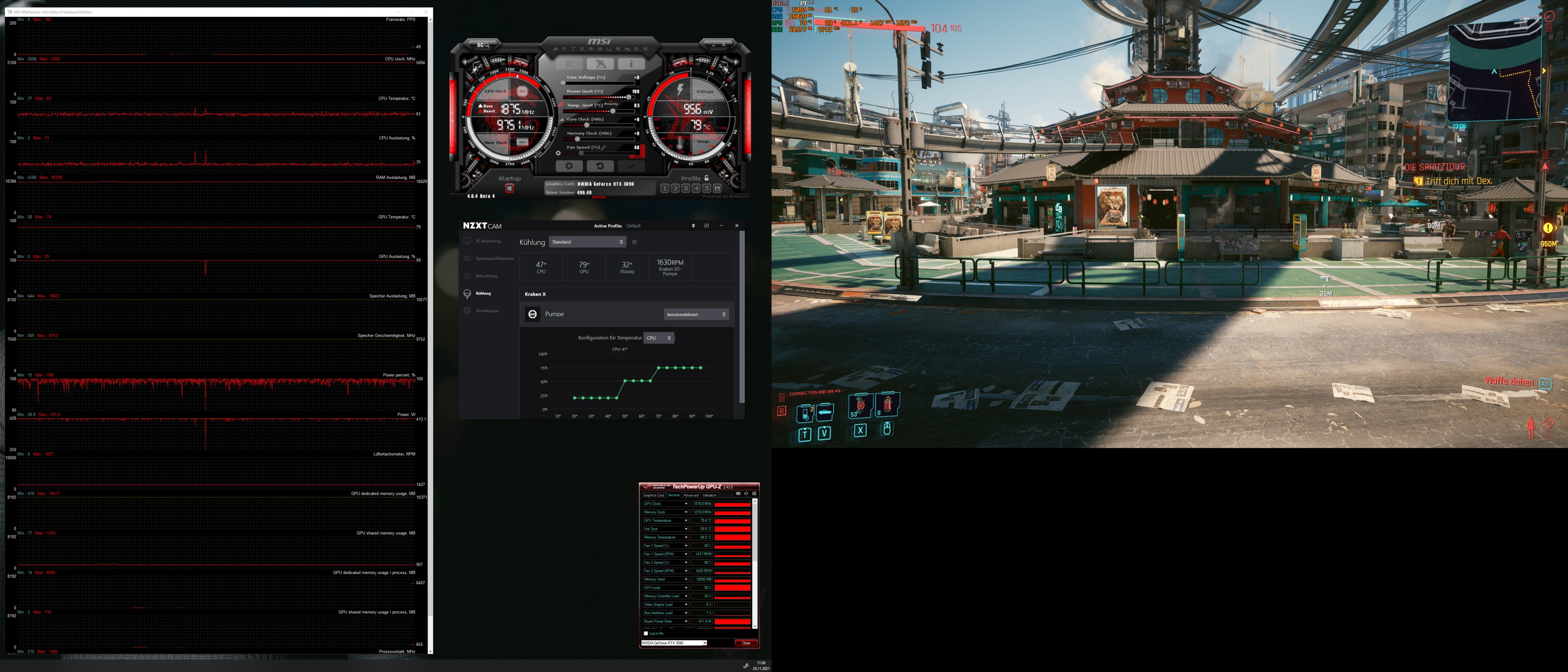Click the Power Limit slider handle
This screenshot has width=1568, height=672.
pos(629,98)
